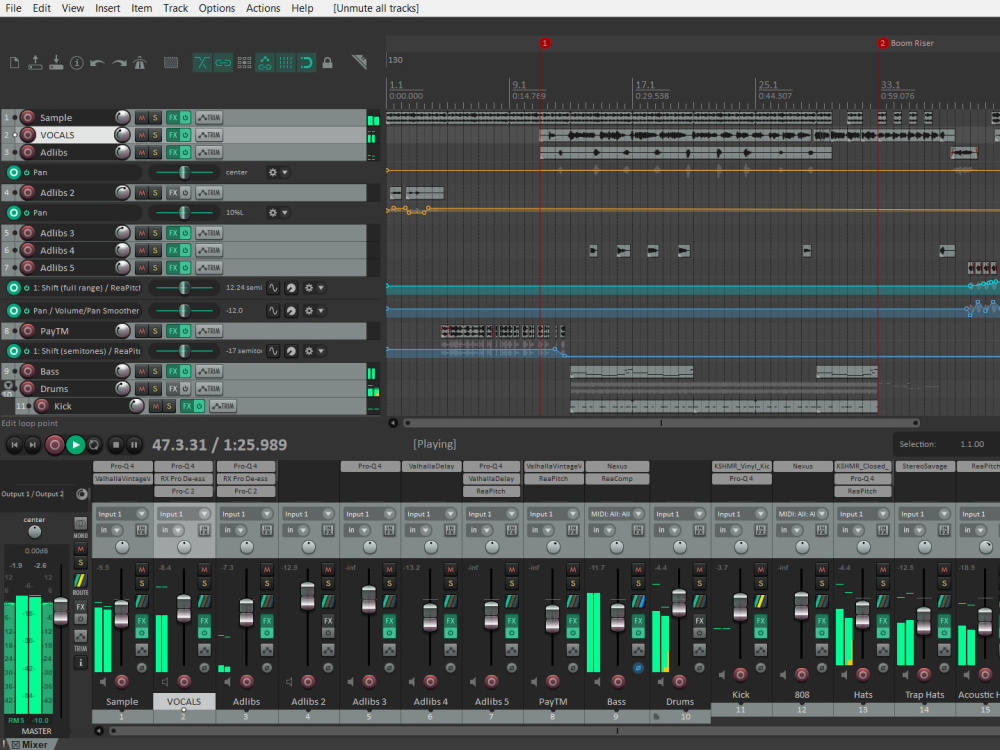
Task: Open the Edit menu
Action: (41, 8)
